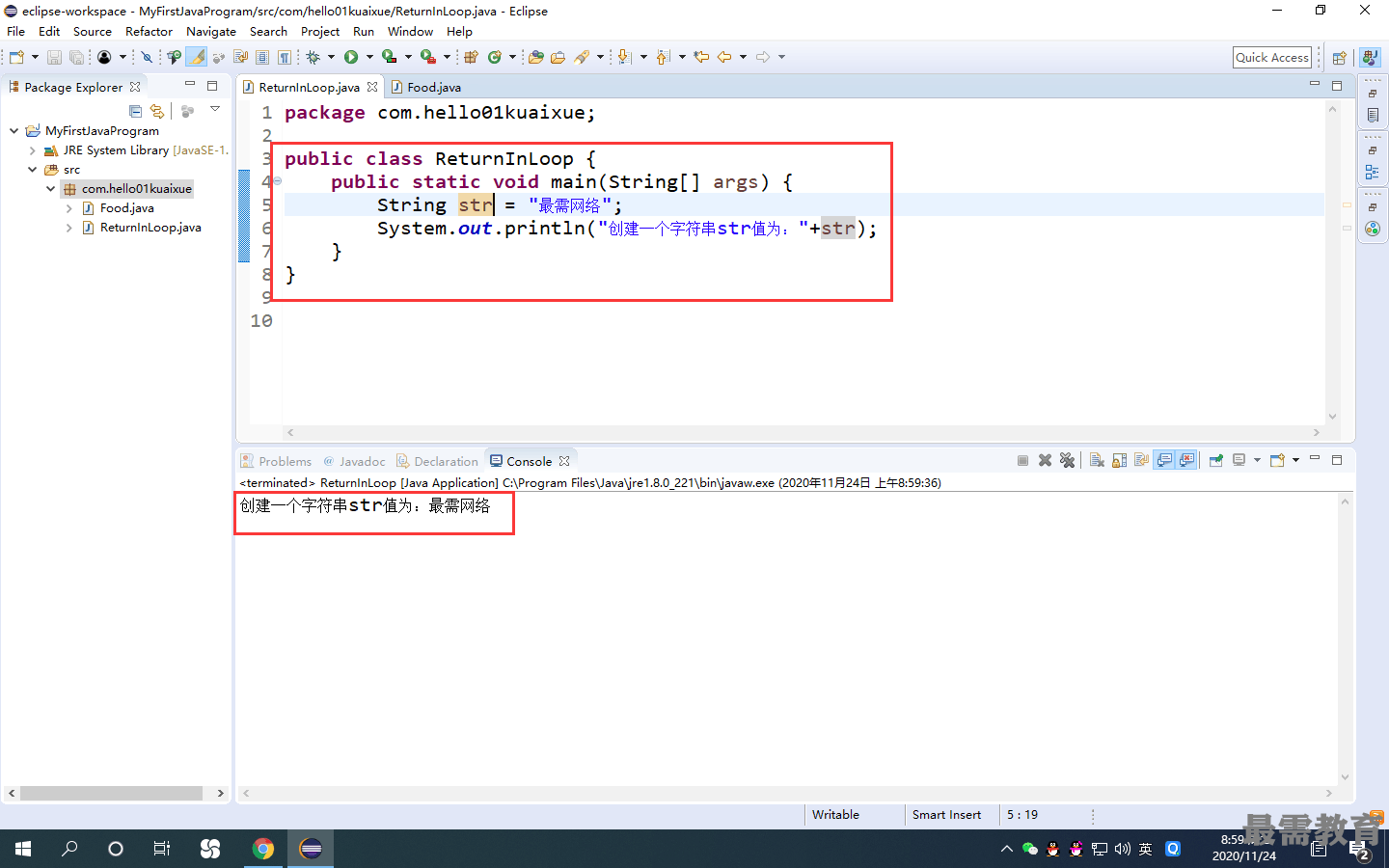Click the Search flashlight toolbar icon

click(x=582, y=57)
